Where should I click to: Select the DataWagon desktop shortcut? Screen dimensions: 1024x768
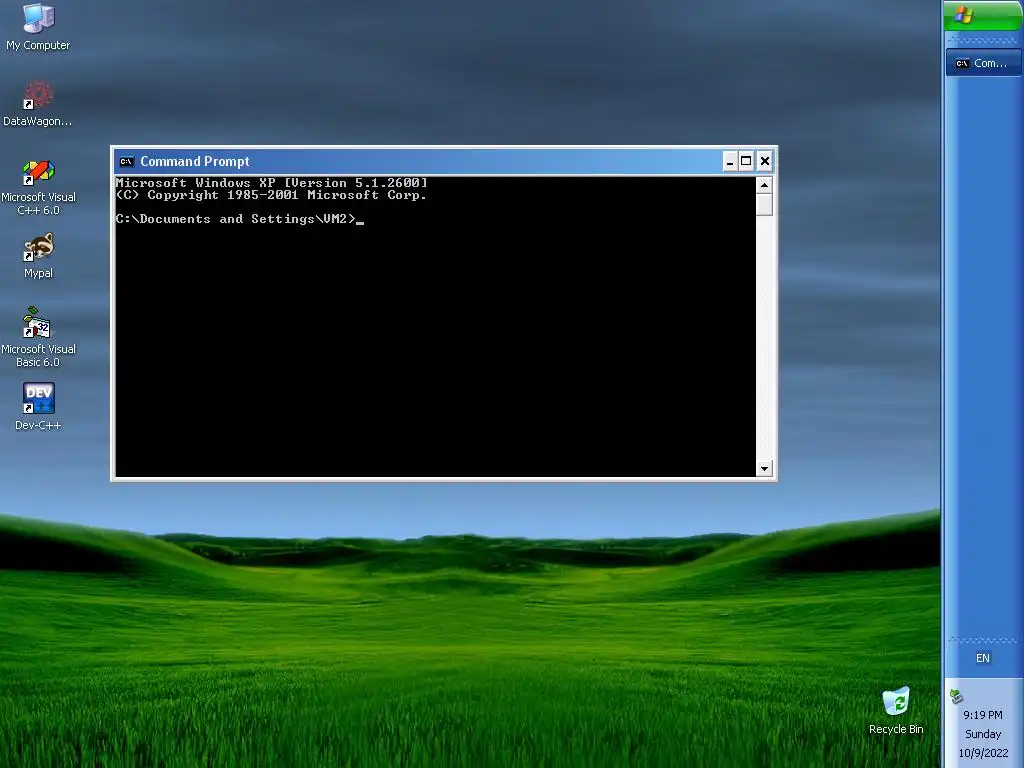coord(38,103)
